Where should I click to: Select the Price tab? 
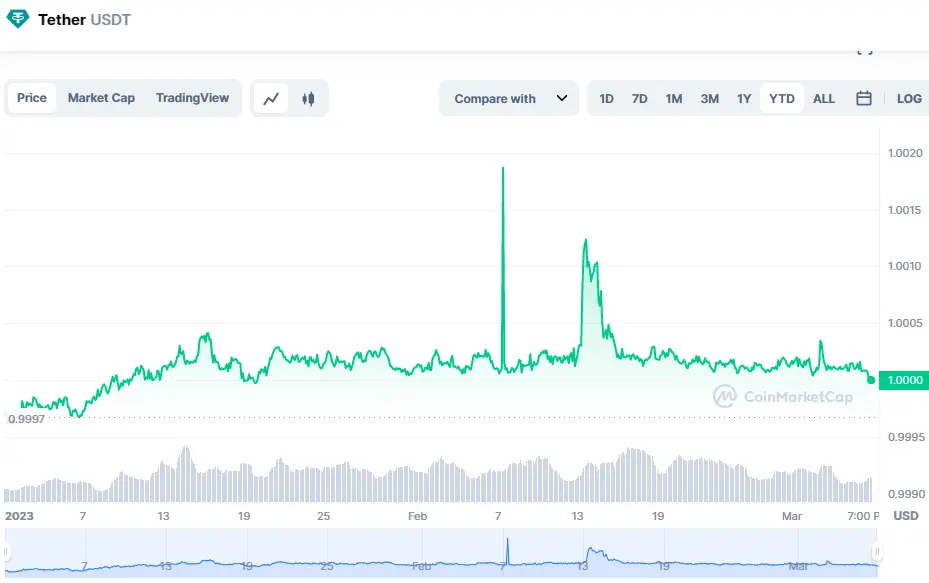31,98
